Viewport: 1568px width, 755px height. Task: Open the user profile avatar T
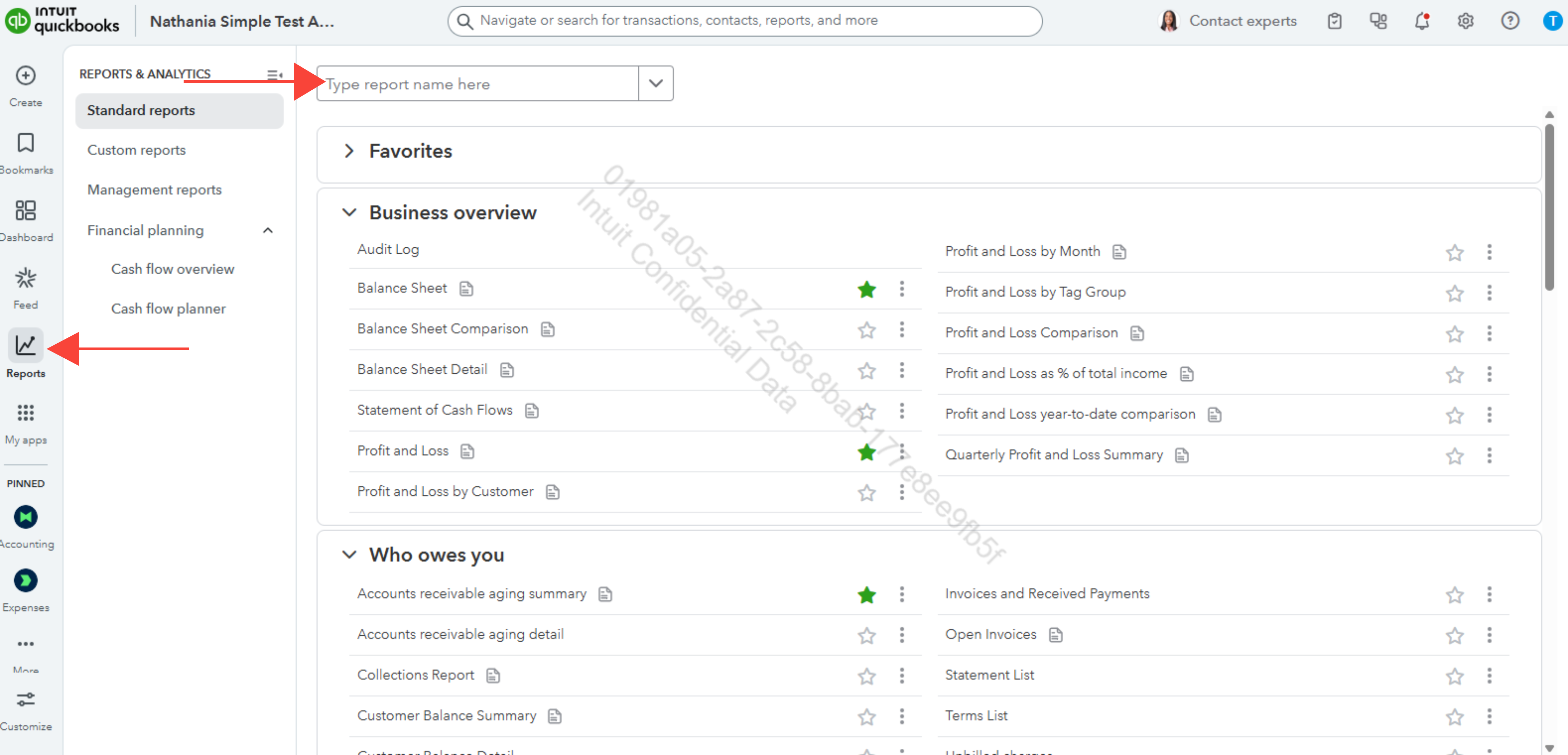coord(1553,21)
